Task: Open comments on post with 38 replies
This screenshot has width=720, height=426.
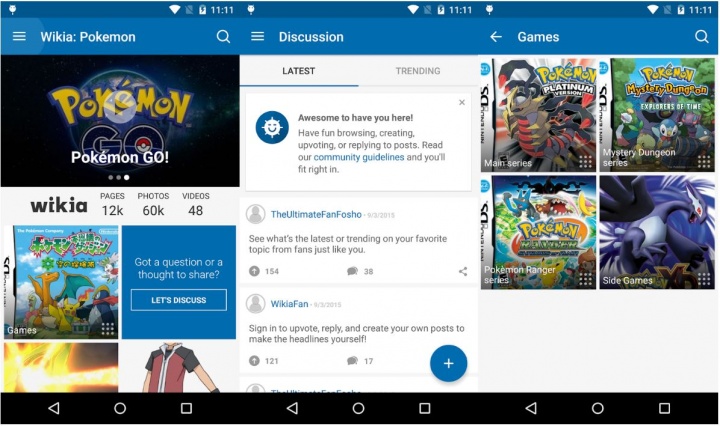Action: coord(353,271)
